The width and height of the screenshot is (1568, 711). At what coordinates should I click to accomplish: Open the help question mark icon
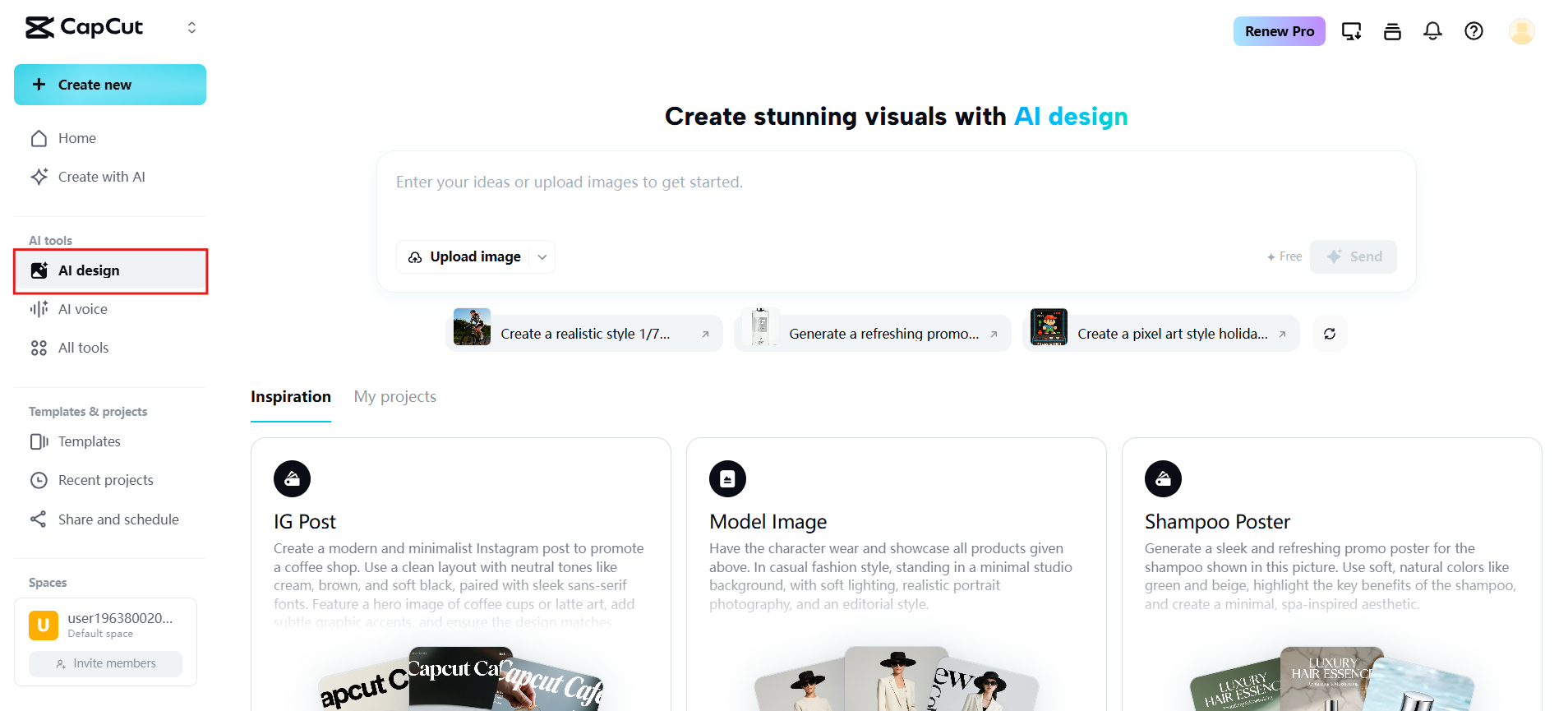1473,31
